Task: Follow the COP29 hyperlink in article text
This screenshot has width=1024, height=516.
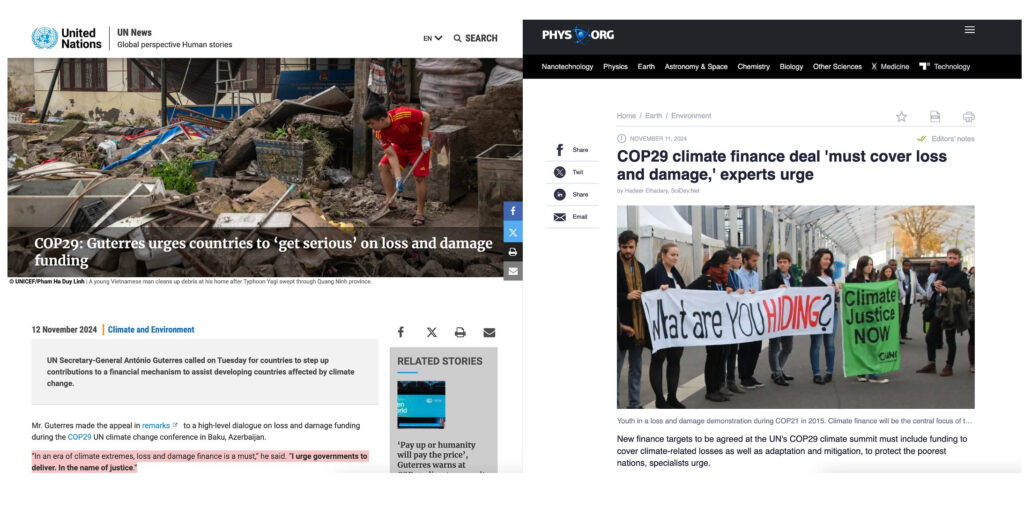Action: tap(80, 437)
